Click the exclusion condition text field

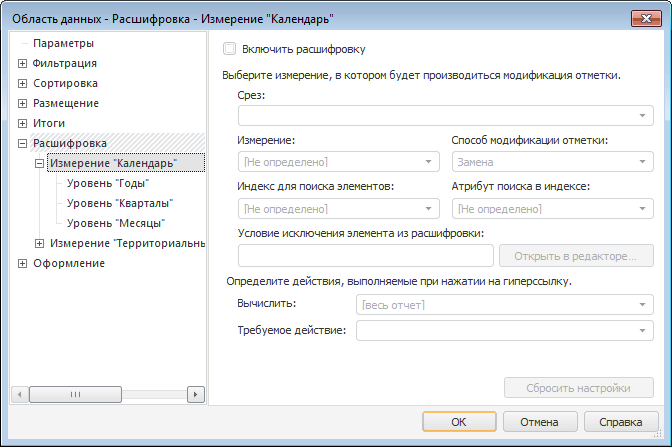point(366,255)
